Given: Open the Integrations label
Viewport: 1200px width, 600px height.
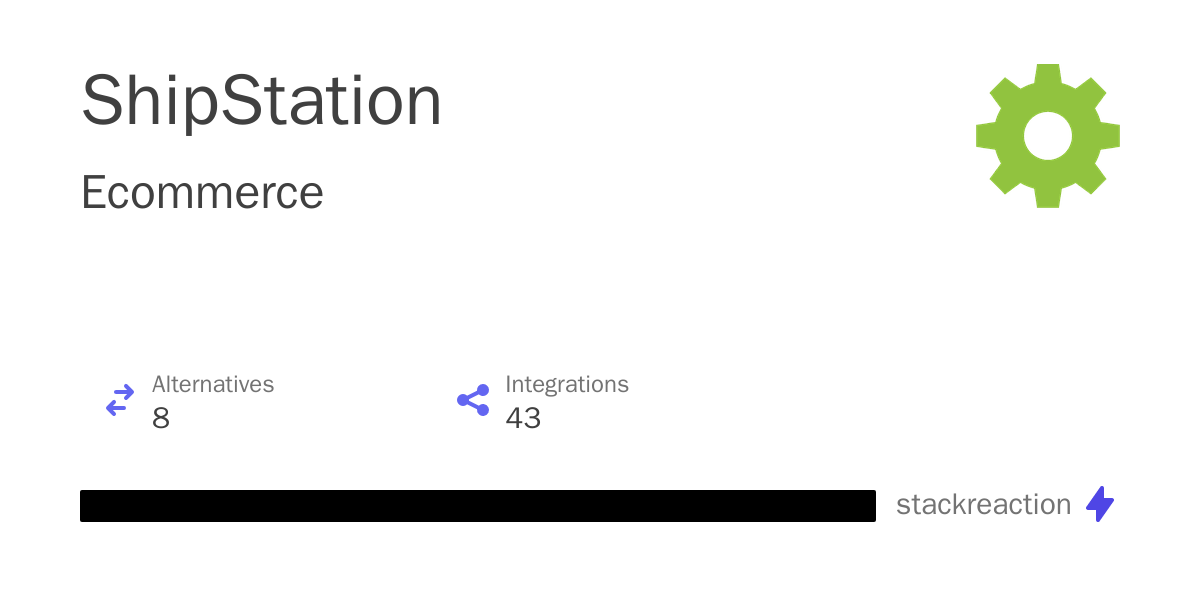Looking at the screenshot, I should tap(567, 384).
